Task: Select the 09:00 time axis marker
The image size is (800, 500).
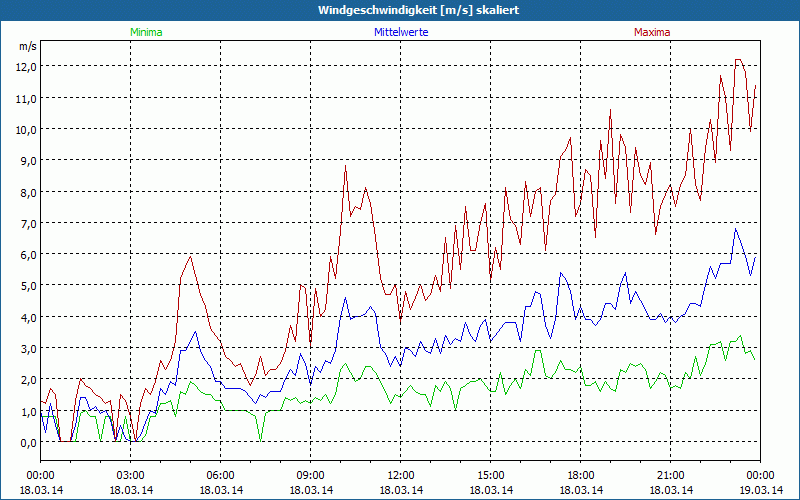Action: [x=311, y=475]
